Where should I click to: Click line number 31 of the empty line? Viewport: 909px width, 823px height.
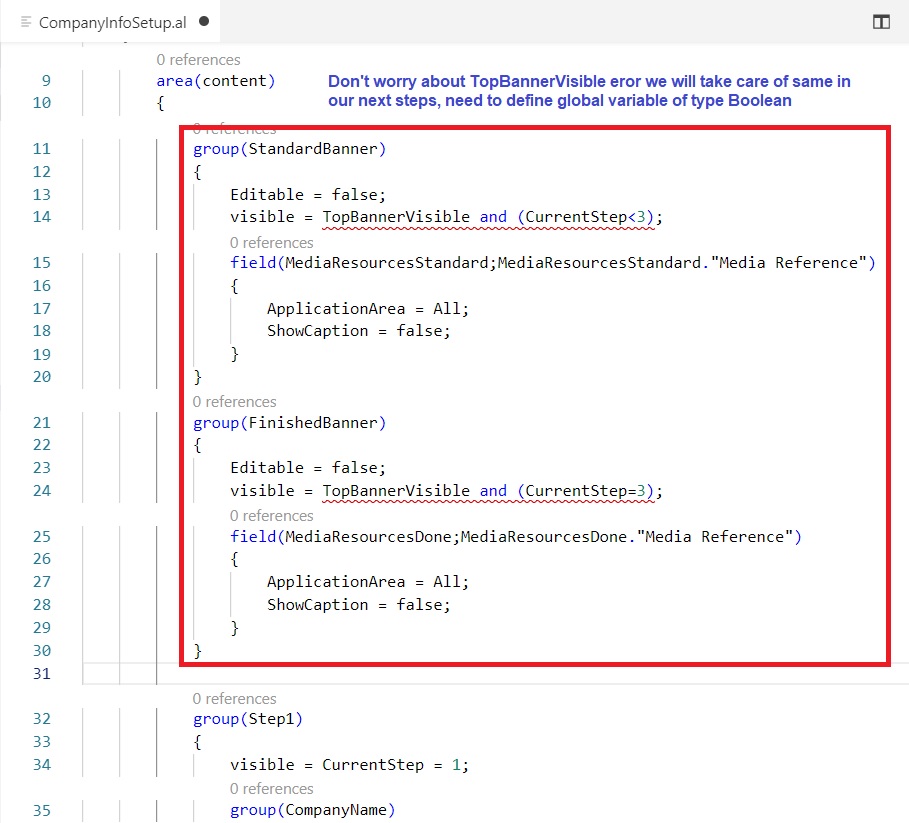click(x=41, y=674)
